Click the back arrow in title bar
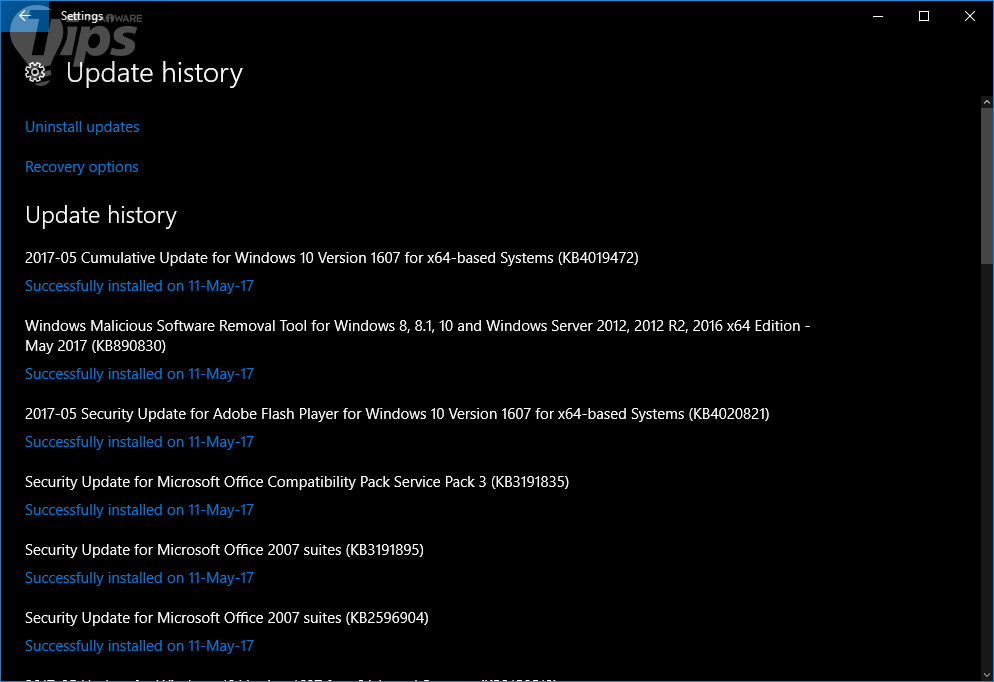Image resolution: width=994 pixels, height=682 pixels. (24, 16)
